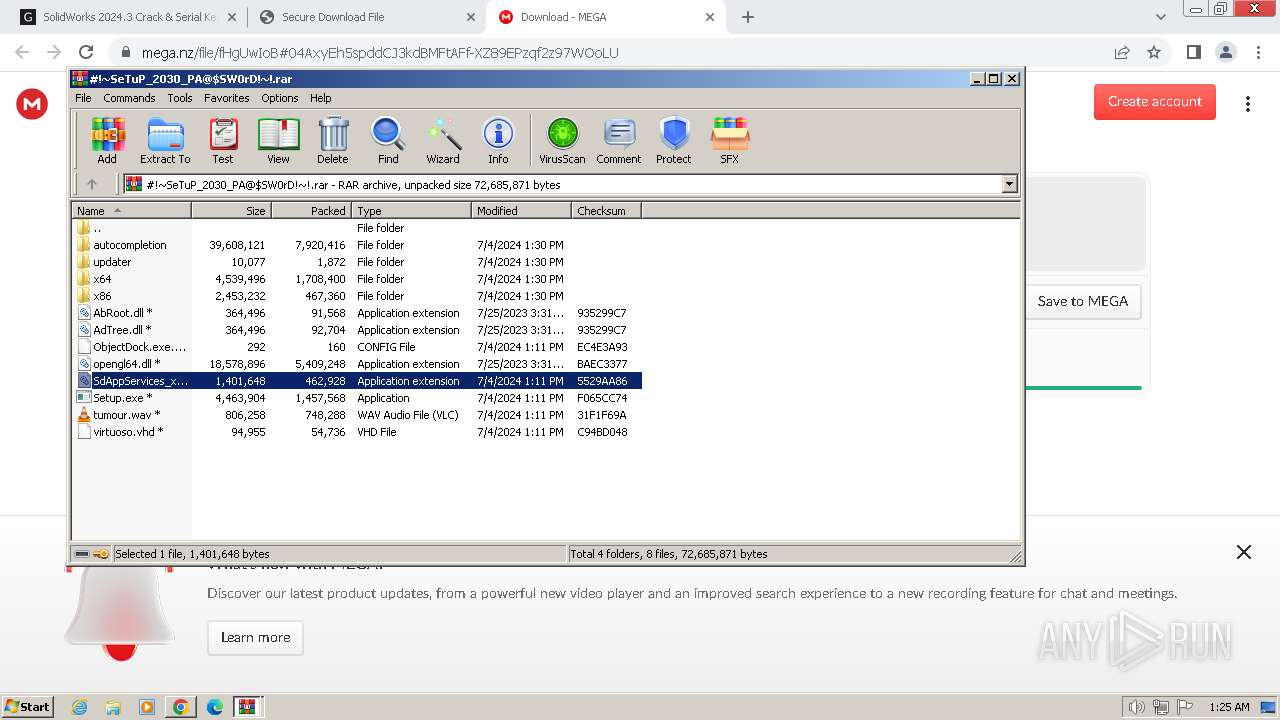1280x720 pixels.
Task: Launch the Wizard wand icon
Action: pyautogui.click(x=443, y=140)
